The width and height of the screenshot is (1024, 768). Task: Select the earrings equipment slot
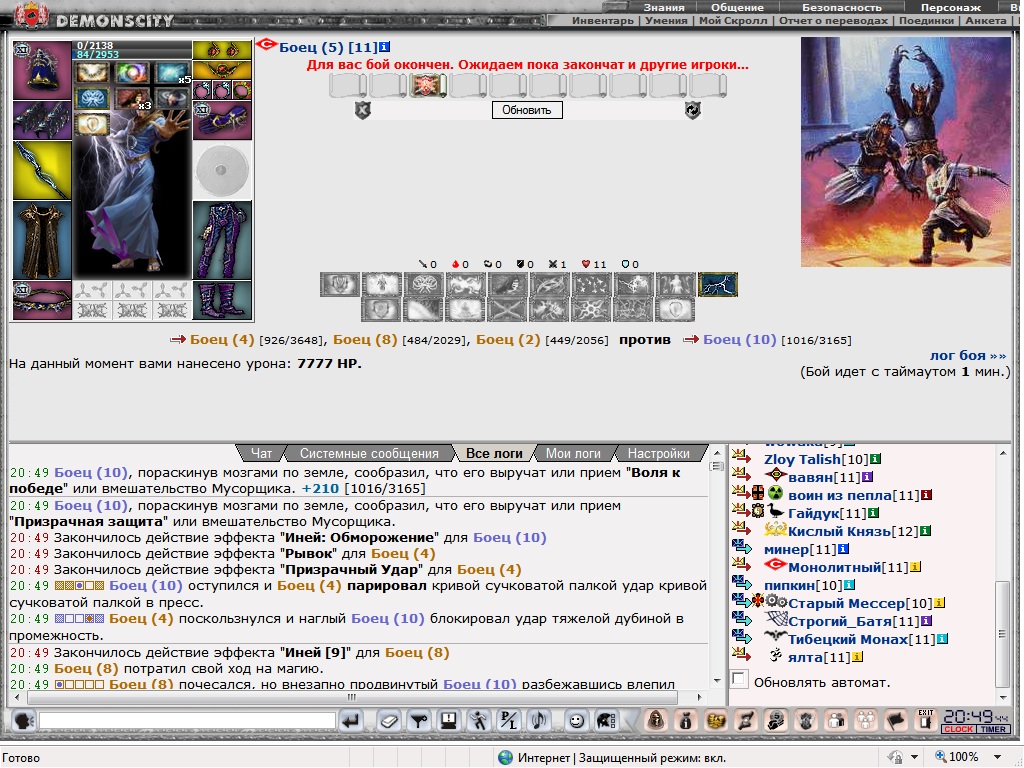222,50
